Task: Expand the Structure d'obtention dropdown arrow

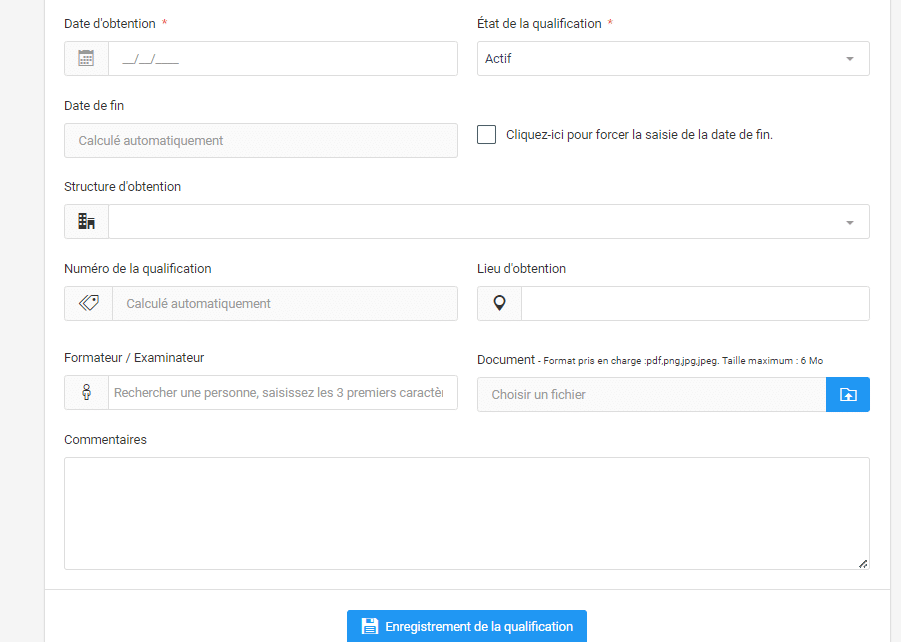Action: click(849, 222)
